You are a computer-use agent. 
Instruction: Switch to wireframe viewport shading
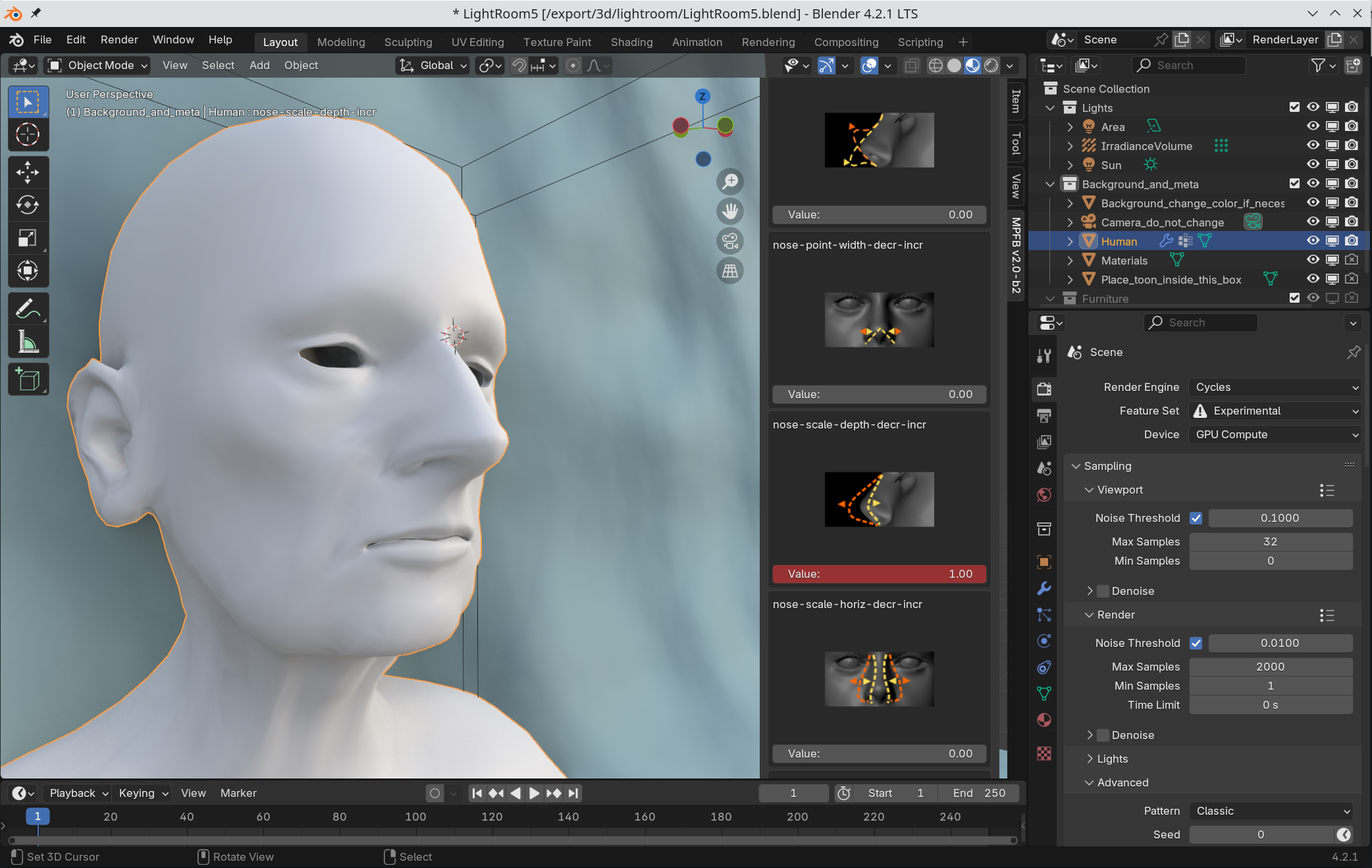coord(936,65)
